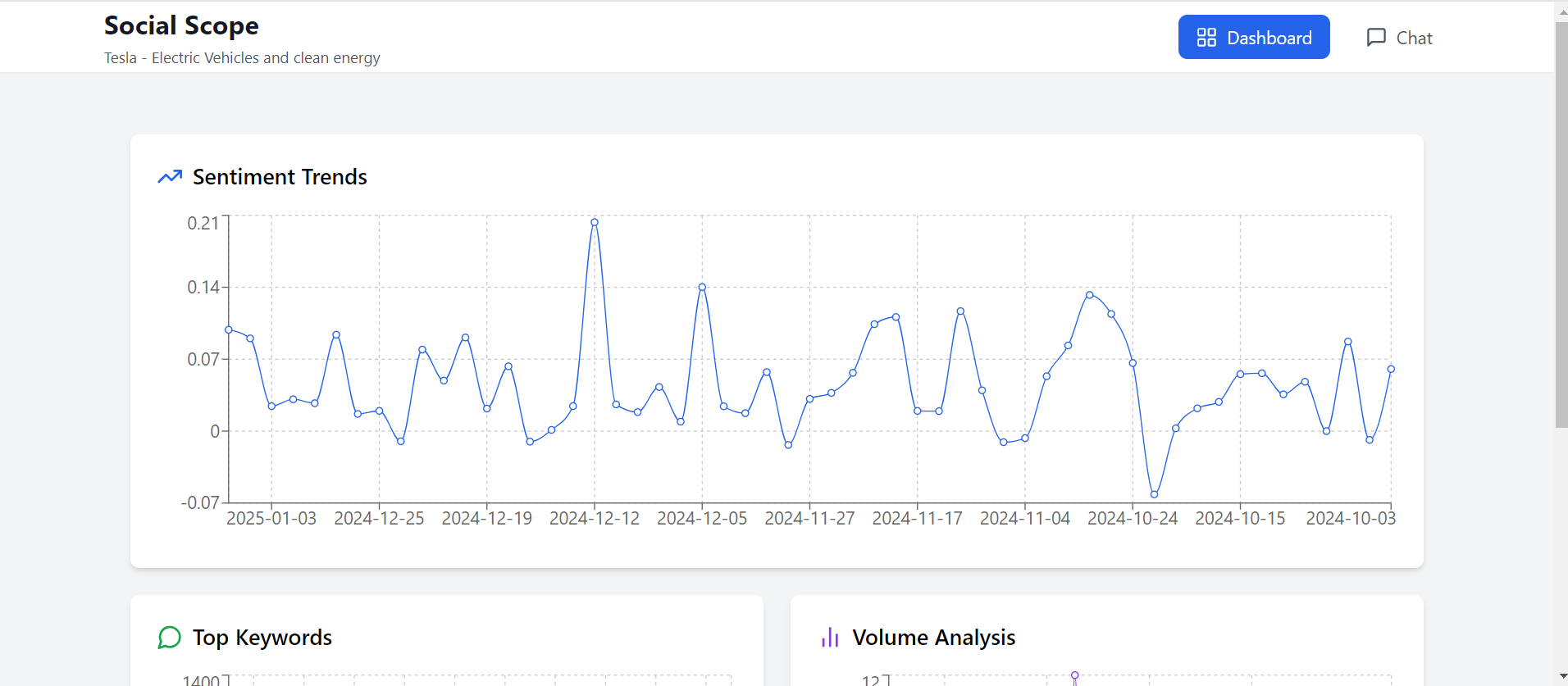
Task: Click the -0.07 y-axis value
Action: click(200, 503)
